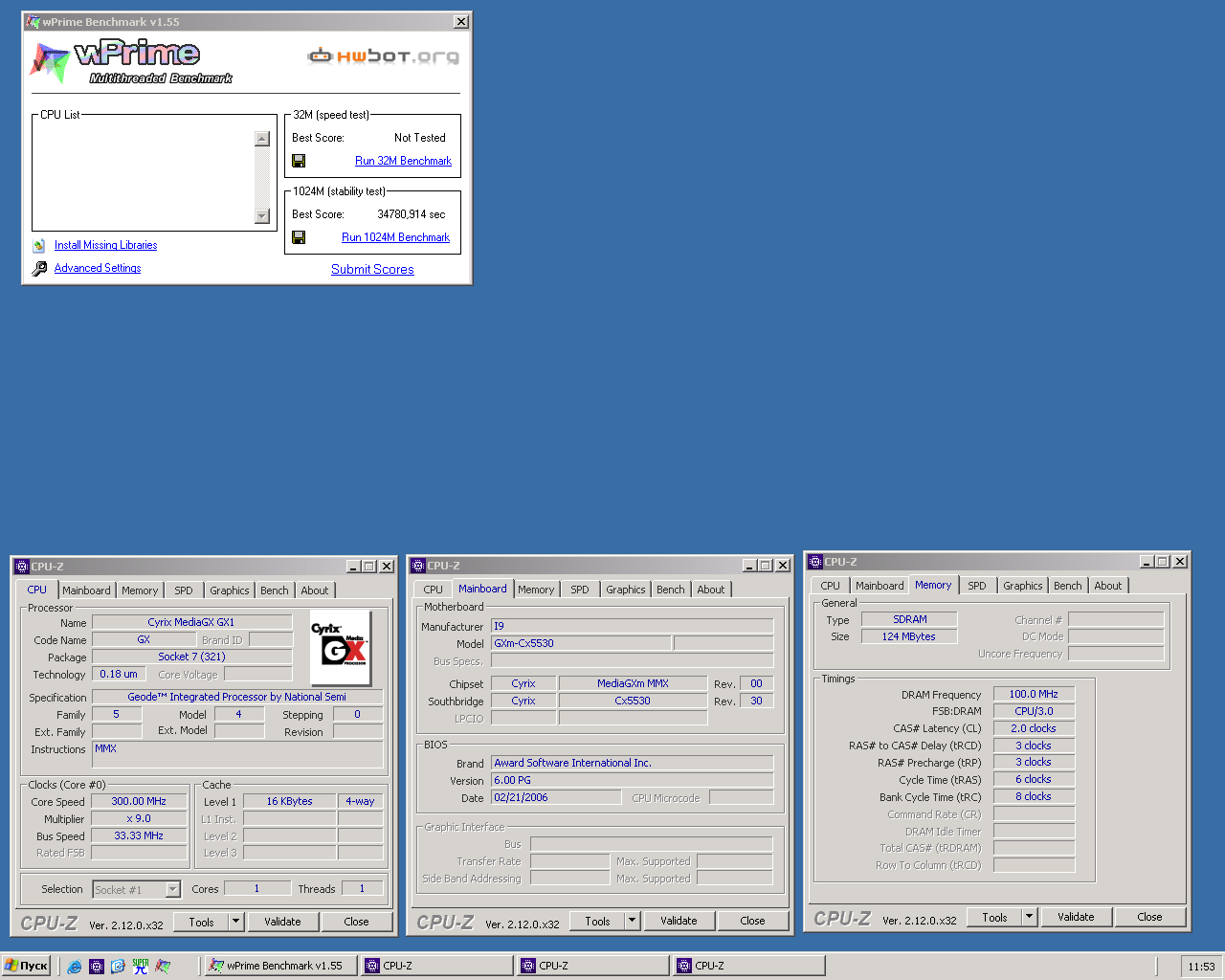Click CPU List scrollbar down arrow
Image resolution: width=1225 pixels, height=980 pixels.
(262, 215)
